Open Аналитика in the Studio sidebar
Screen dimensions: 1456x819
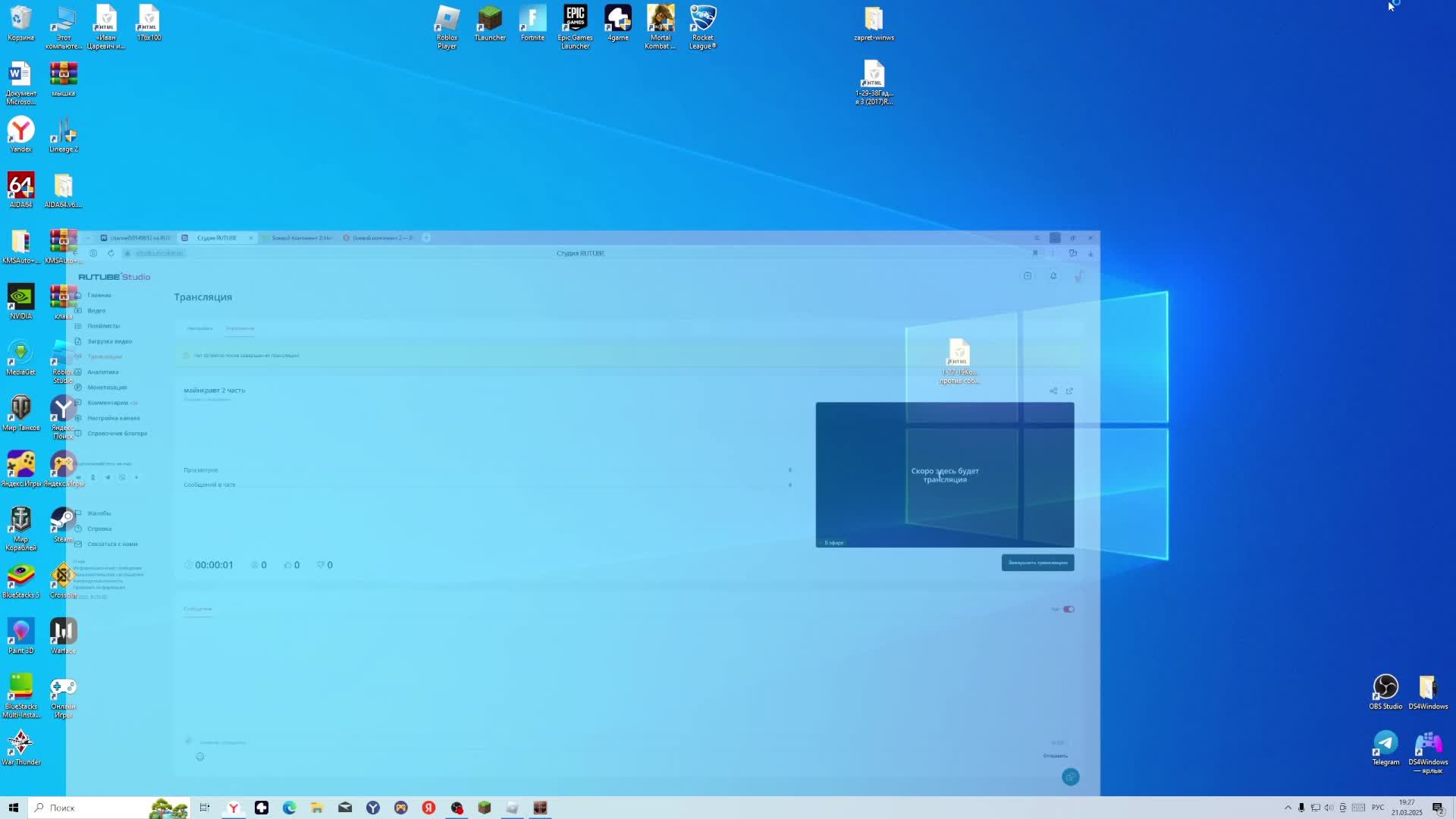coord(102,372)
